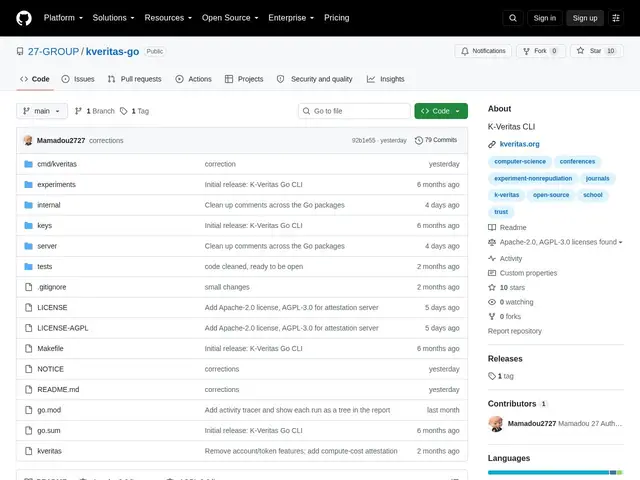Click Mamadou2727 avatar in commit row
The width and height of the screenshot is (640, 480).
point(28,140)
